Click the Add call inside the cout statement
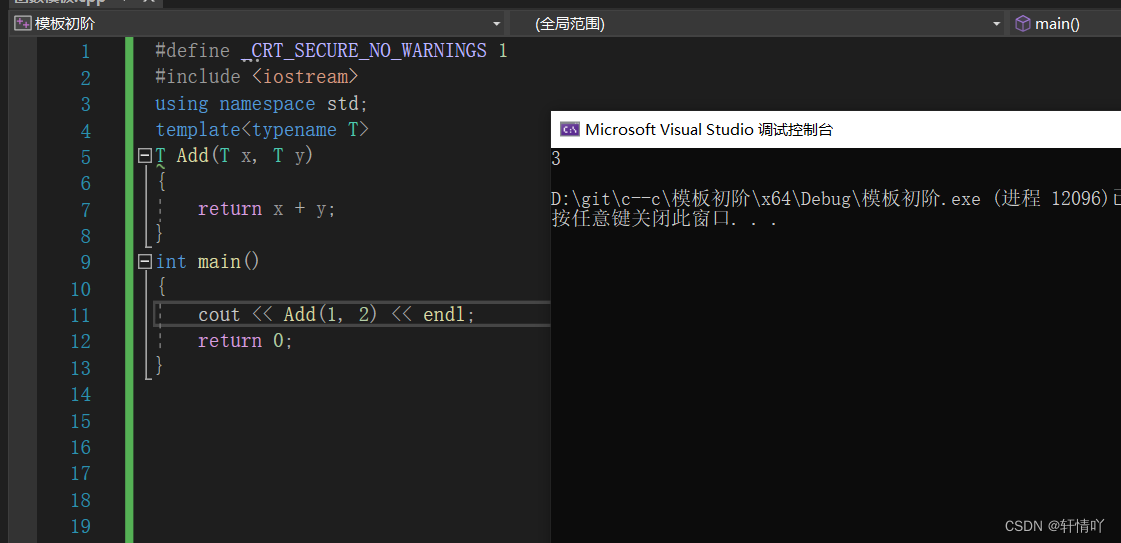The height and width of the screenshot is (543, 1121). click(299, 315)
